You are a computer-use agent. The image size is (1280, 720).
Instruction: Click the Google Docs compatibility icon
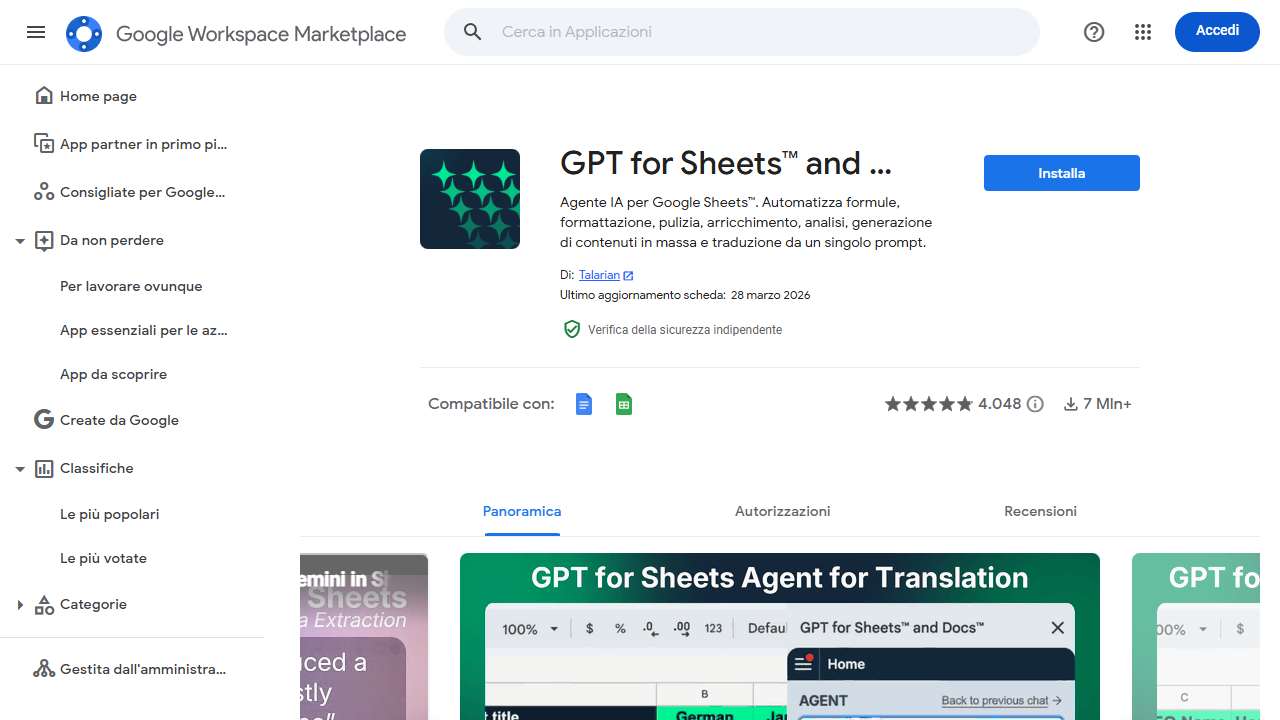coord(583,403)
